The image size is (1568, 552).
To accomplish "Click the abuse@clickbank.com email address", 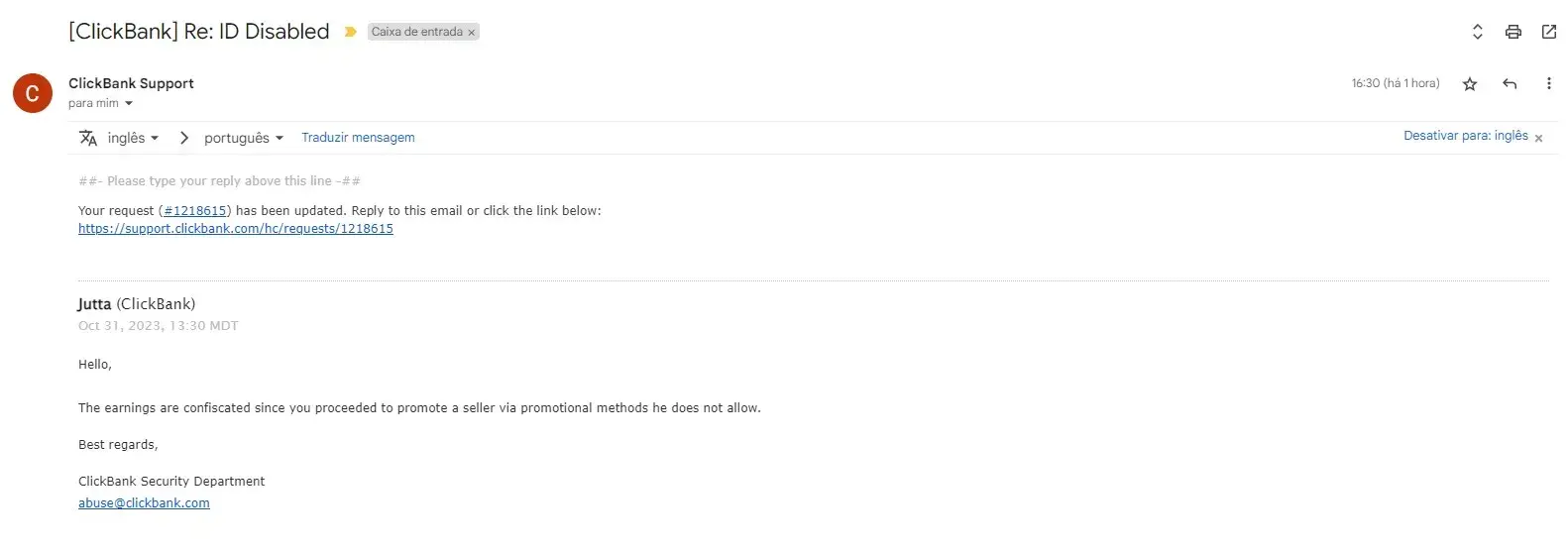I will 144,503.
